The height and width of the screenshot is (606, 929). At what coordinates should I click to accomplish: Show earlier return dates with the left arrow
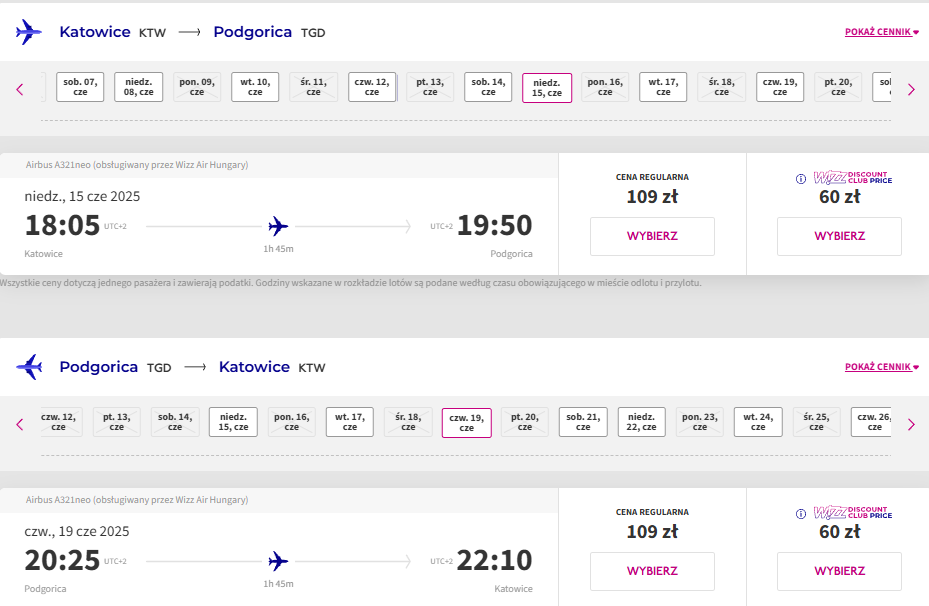coord(20,424)
